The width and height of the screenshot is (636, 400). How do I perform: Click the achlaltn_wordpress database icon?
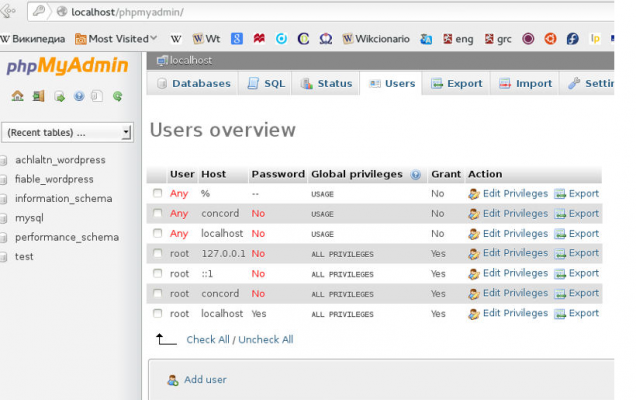[4, 160]
